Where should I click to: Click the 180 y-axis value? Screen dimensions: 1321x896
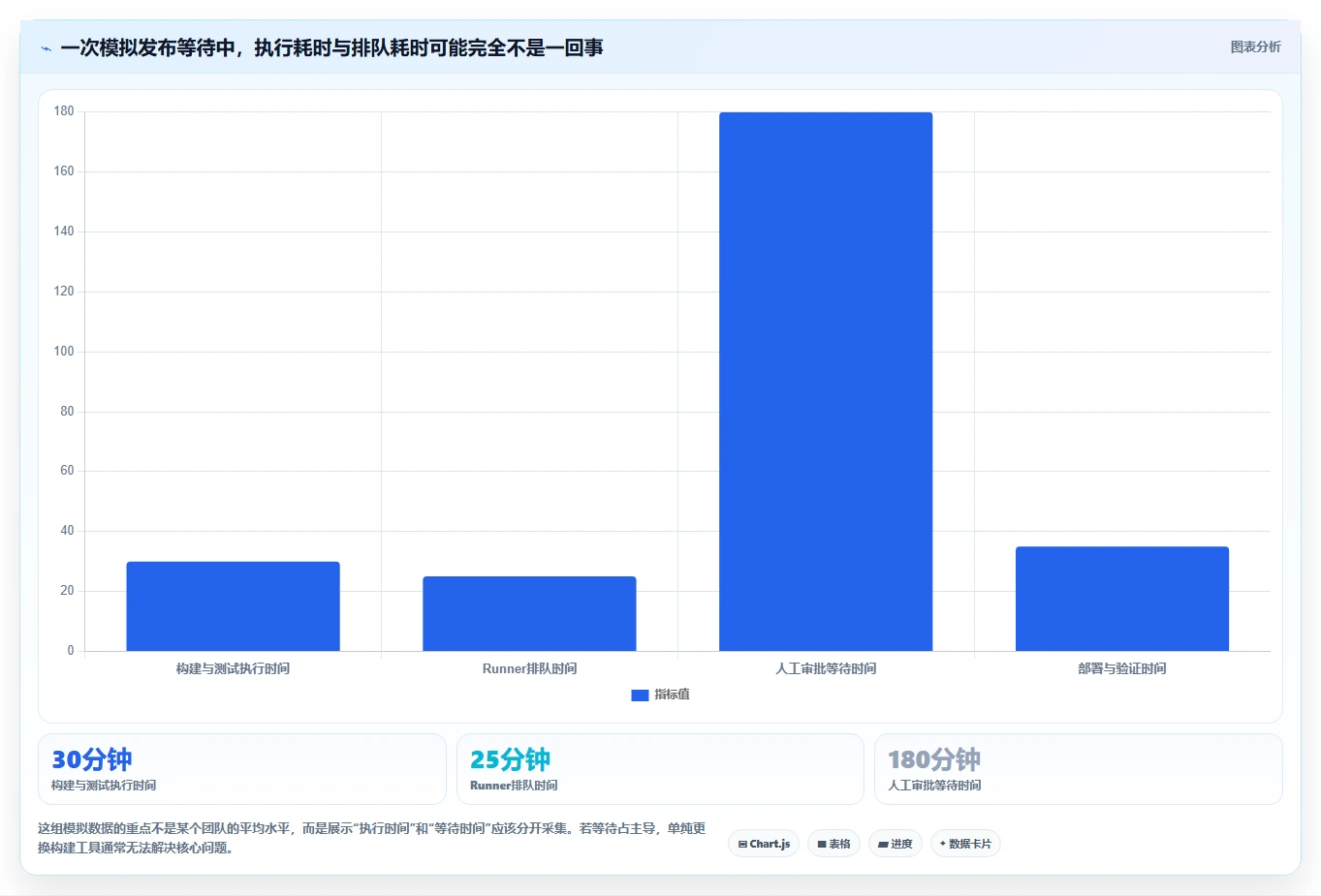pos(64,111)
